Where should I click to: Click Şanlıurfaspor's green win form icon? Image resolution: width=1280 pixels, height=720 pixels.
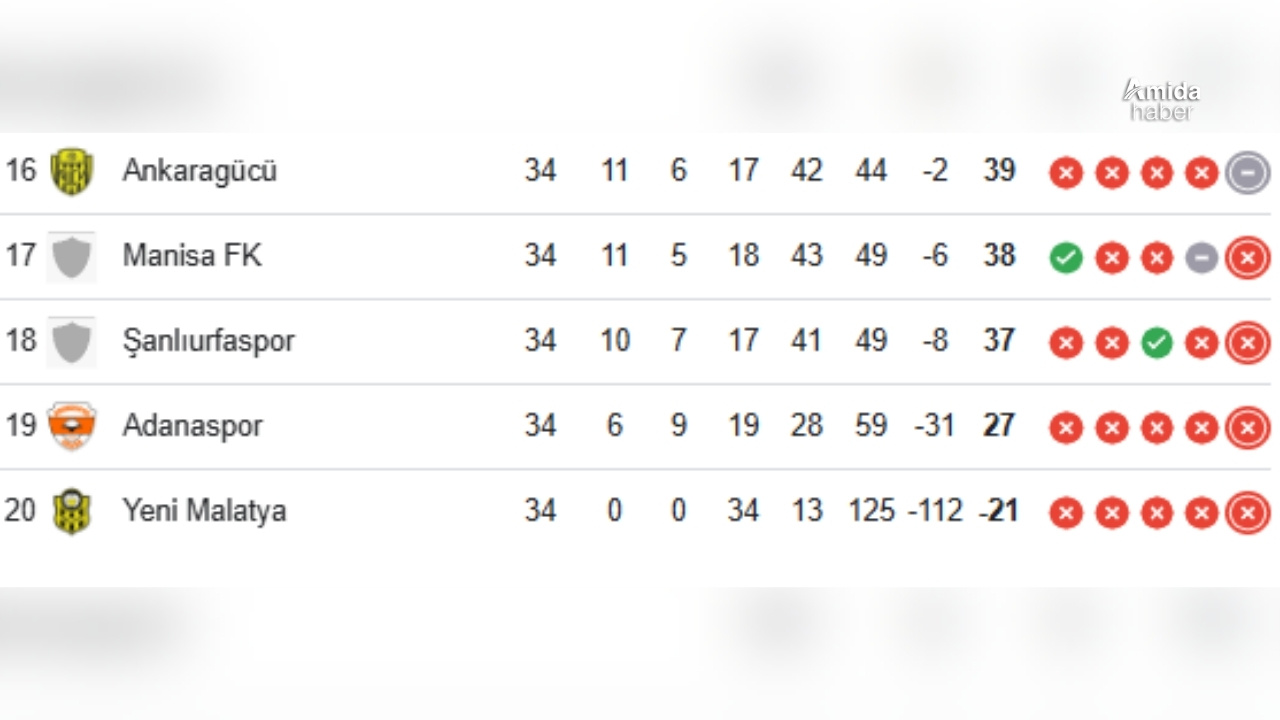tap(1157, 344)
